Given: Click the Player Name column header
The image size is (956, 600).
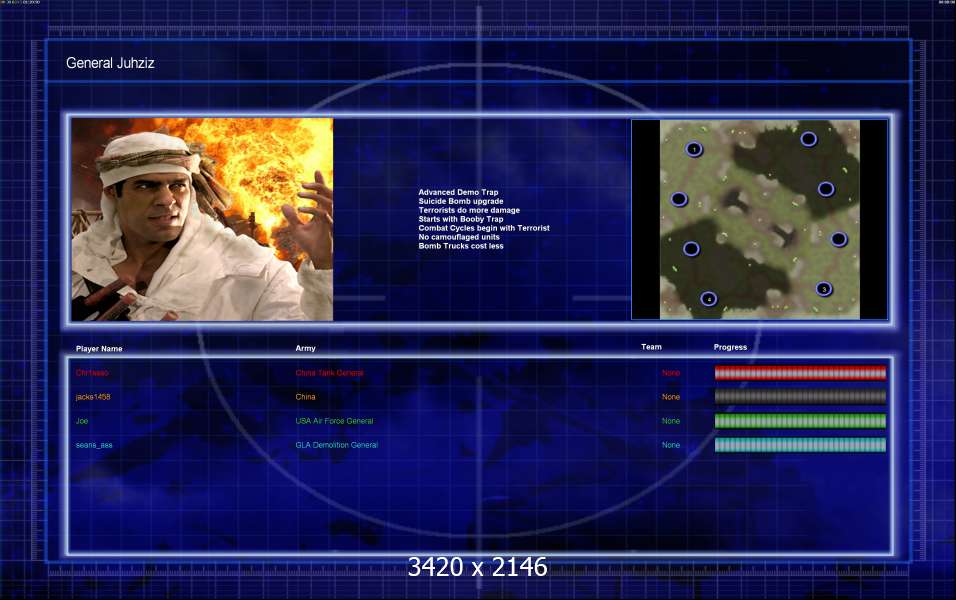Looking at the screenshot, I should [x=99, y=349].
